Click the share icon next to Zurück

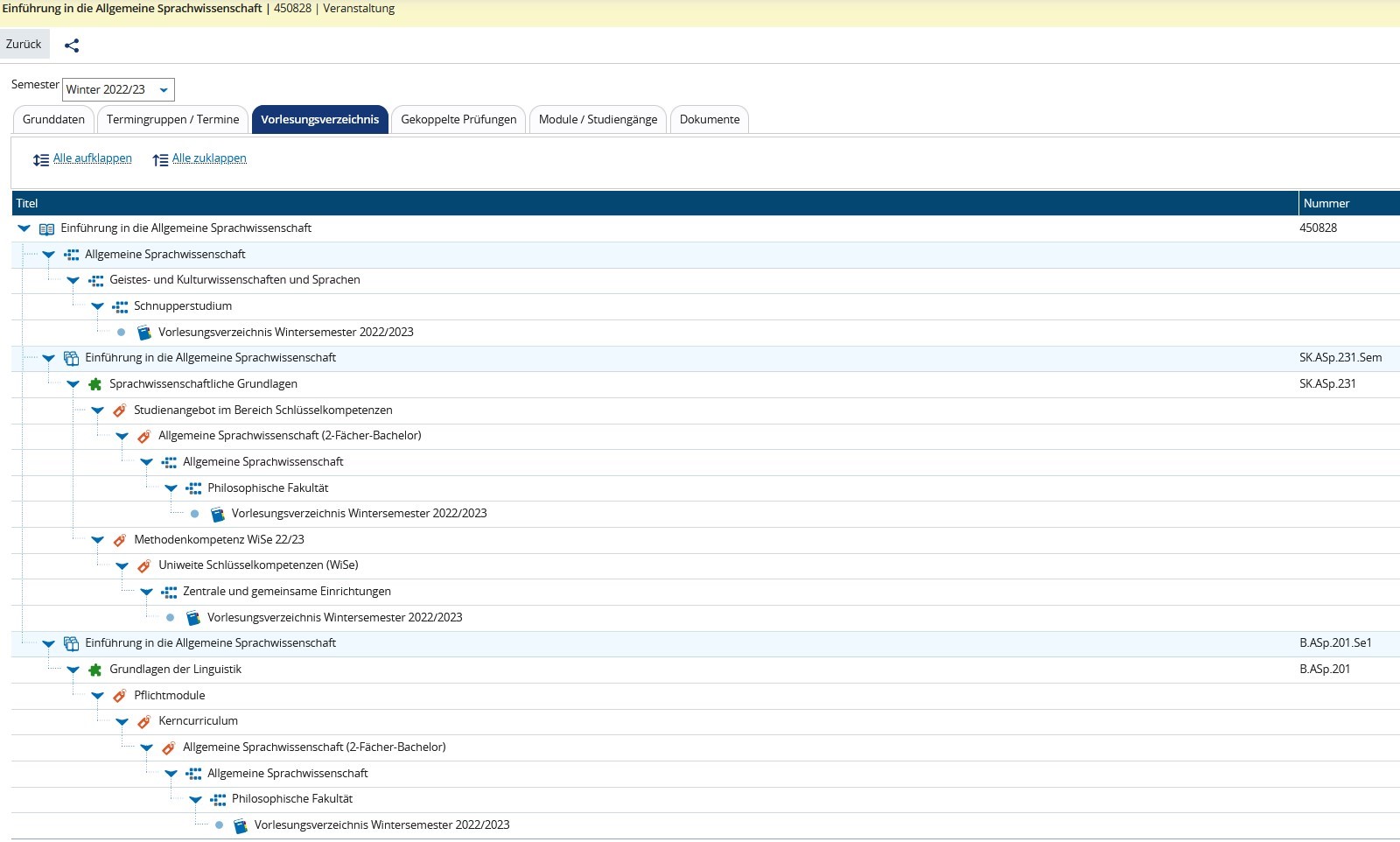[72, 46]
